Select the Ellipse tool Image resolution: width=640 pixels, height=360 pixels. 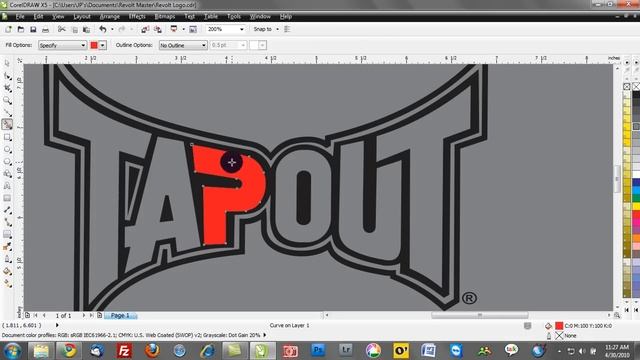click(x=7, y=150)
